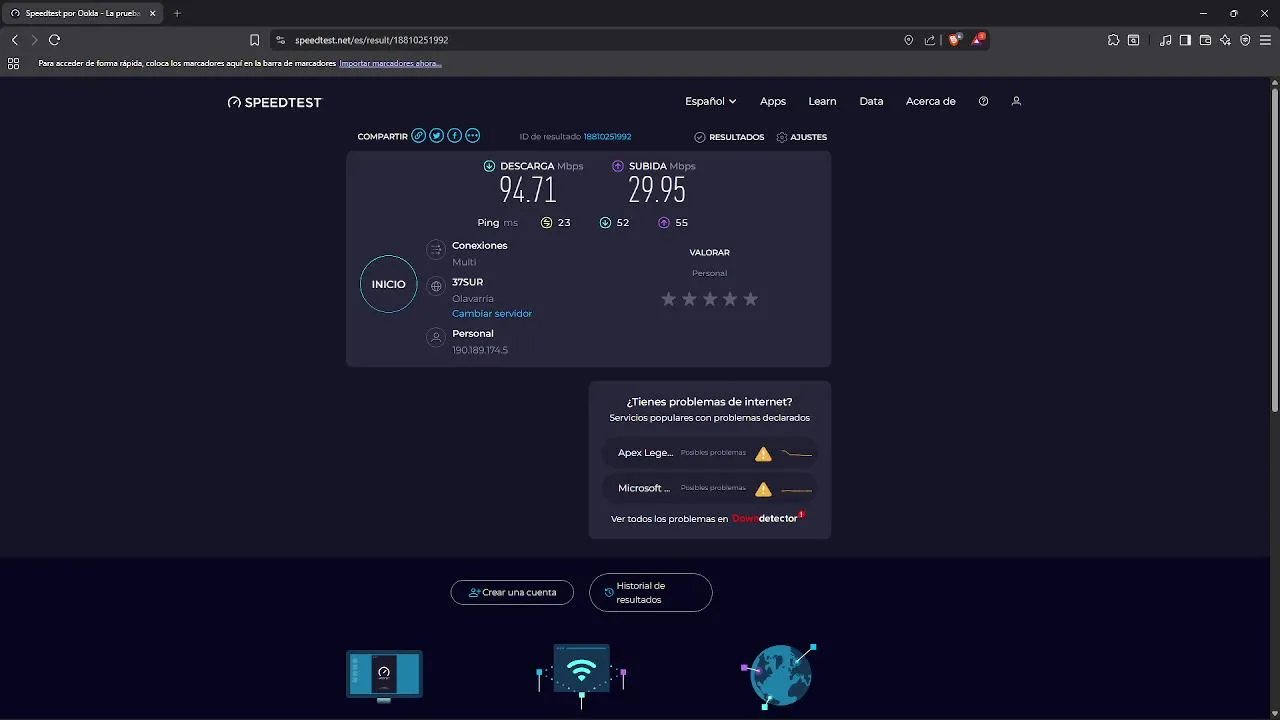Click result ID 18810251992 link

tap(607, 137)
